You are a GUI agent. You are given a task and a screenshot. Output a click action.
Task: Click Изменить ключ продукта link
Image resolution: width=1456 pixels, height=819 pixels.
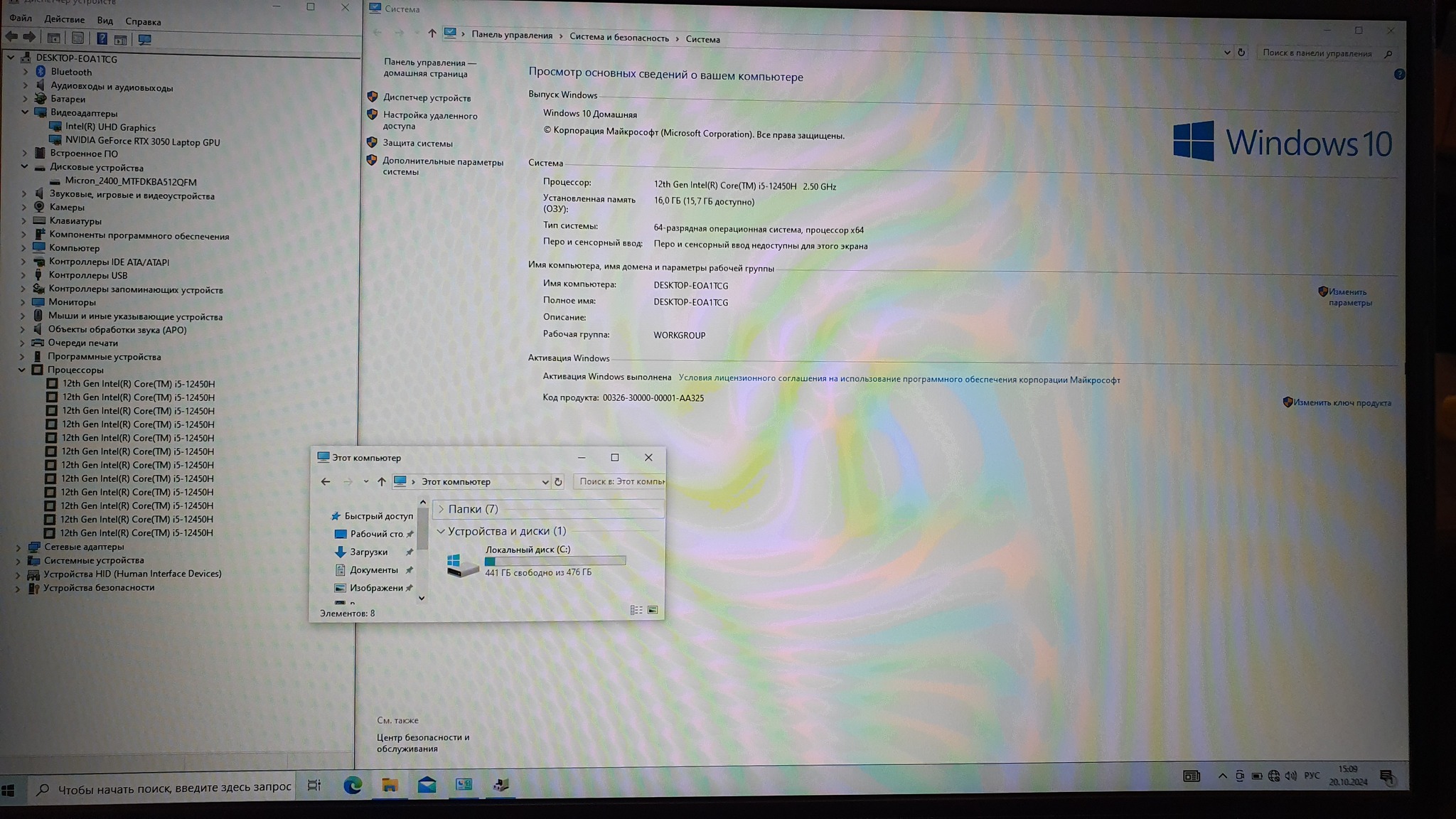click(x=1342, y=403)
